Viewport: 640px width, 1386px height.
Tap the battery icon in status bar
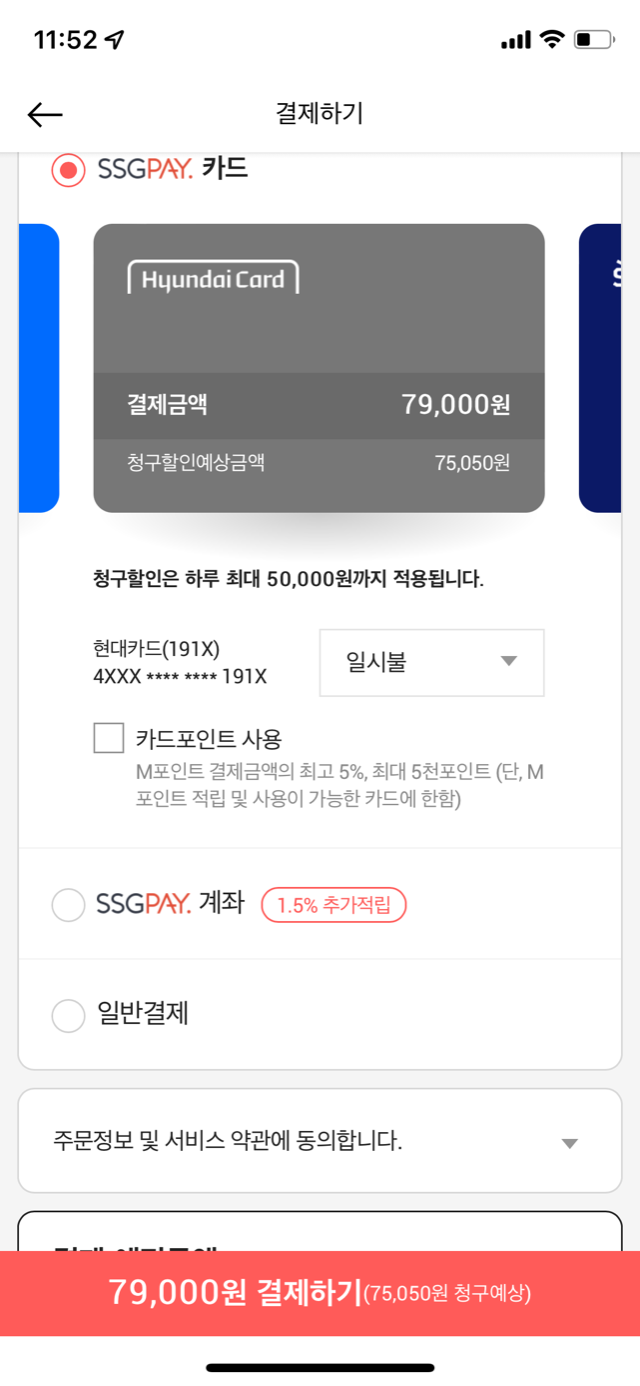(595, 40)
